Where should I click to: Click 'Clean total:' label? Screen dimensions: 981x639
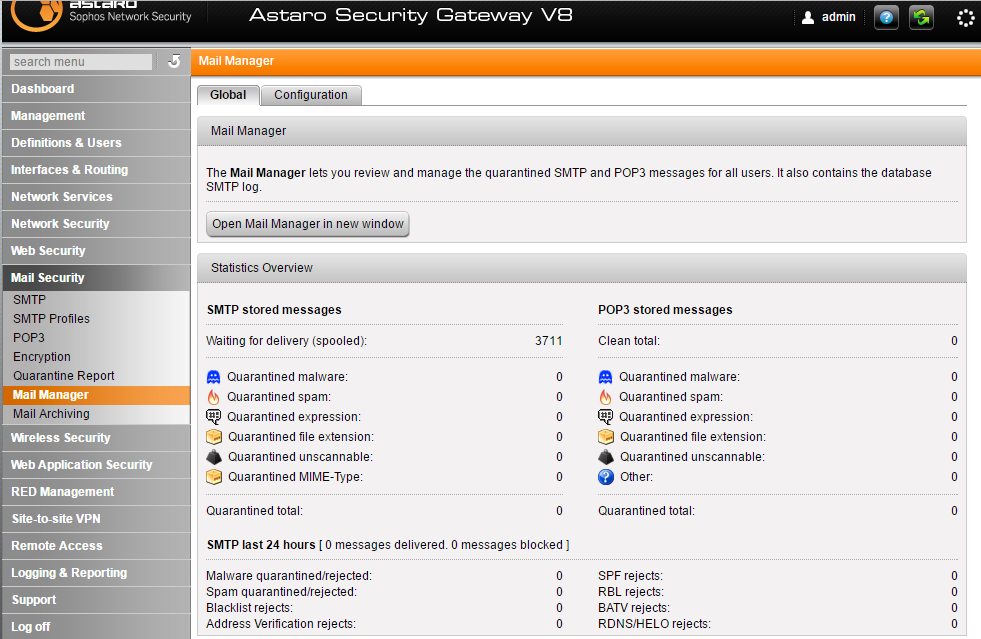click(x=629, y=341)
